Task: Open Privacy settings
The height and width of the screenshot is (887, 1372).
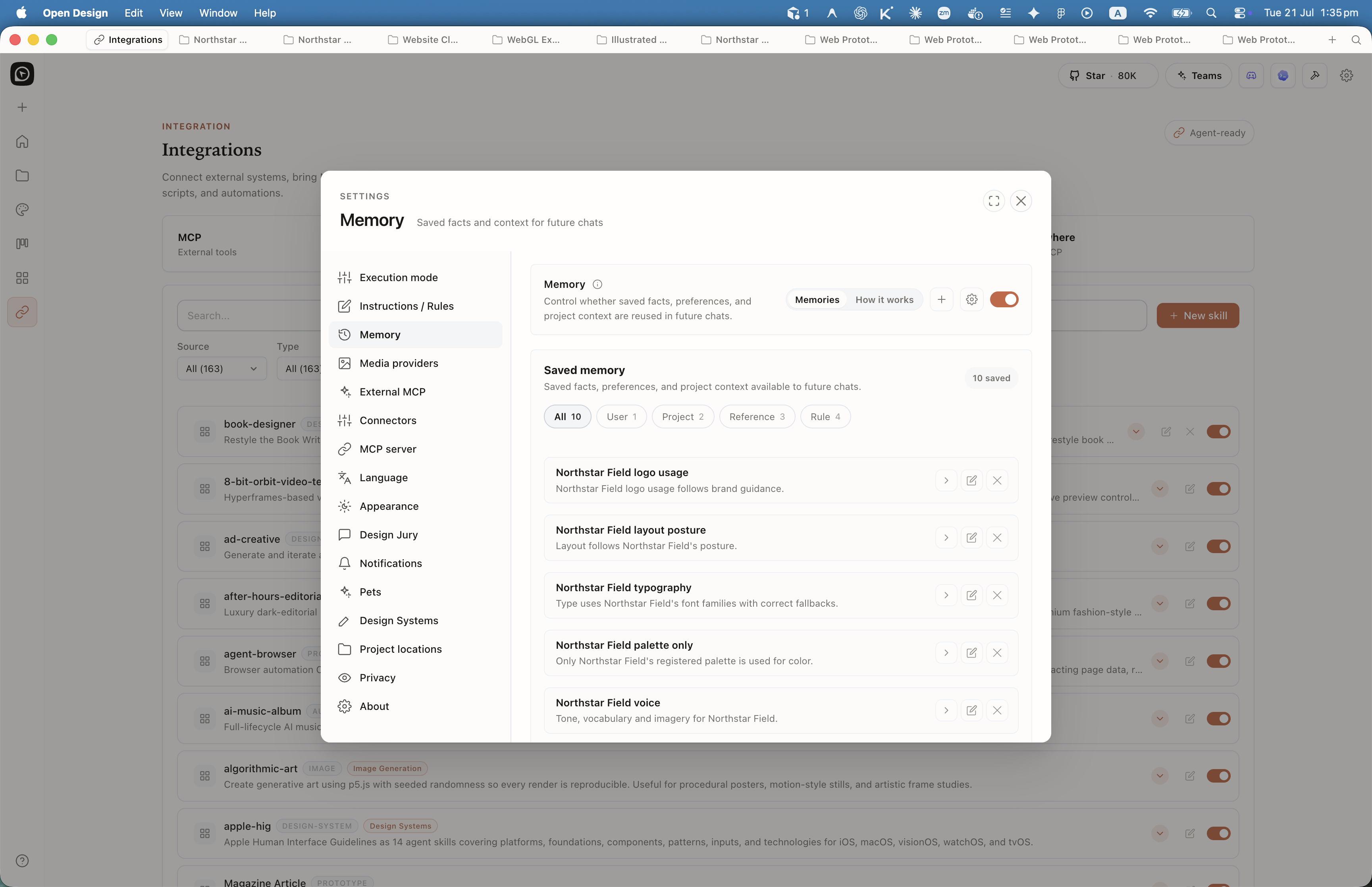Action: [x=415, y=678]
